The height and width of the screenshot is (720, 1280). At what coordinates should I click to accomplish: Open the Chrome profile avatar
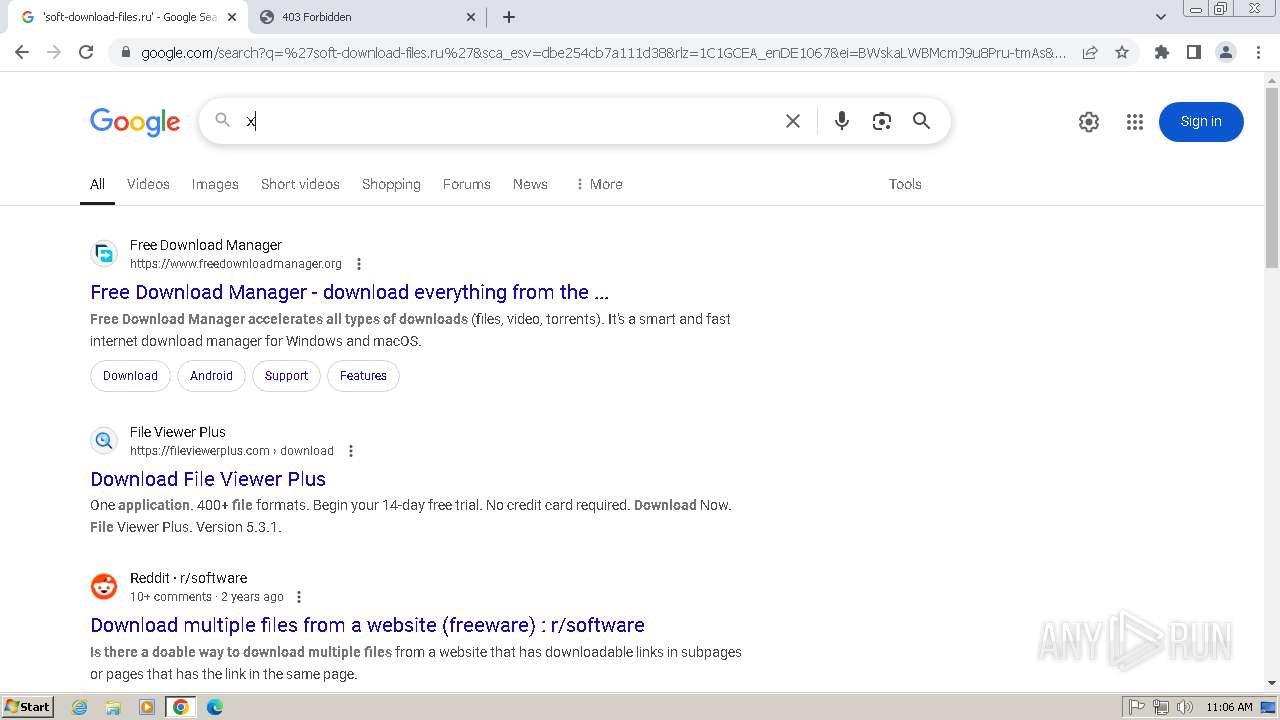tap(1226, 52)
